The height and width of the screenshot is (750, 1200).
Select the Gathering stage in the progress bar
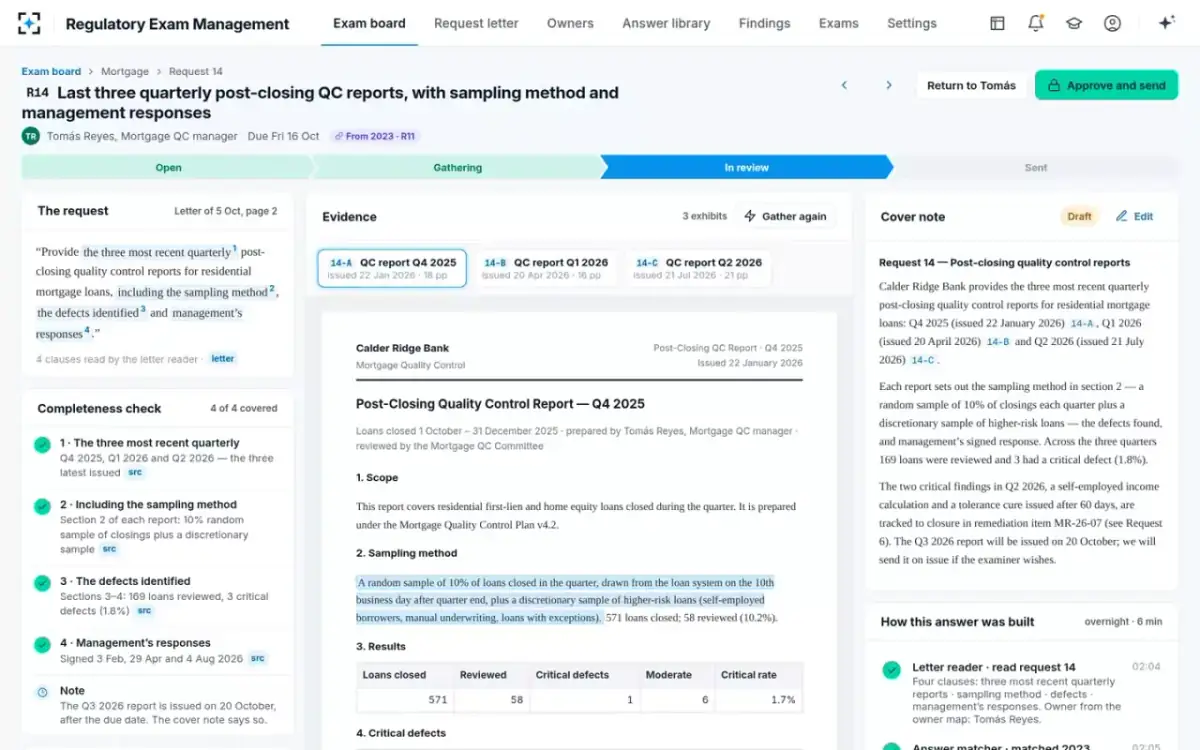(x=458, y=168)
